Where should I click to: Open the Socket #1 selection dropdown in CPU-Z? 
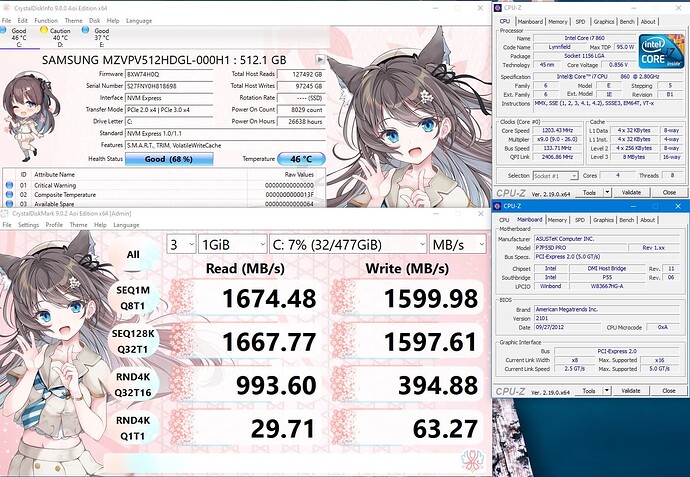tap(555, 176)
